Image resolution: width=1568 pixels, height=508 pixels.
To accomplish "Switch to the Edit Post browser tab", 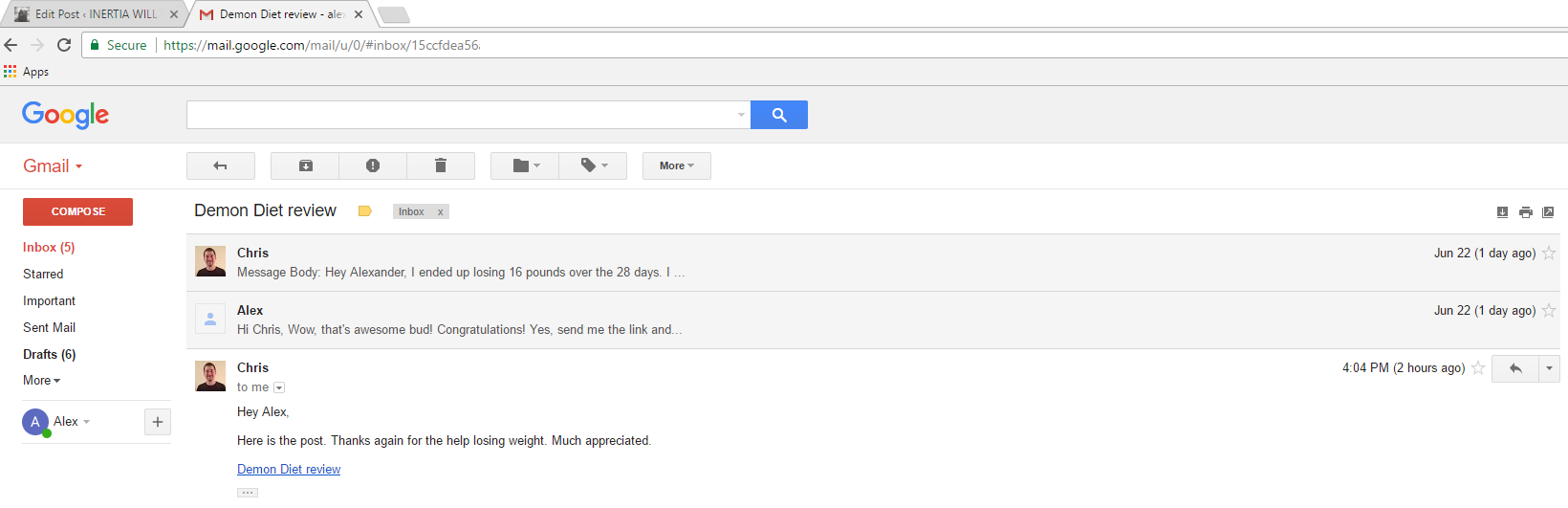I will point(94,14).
